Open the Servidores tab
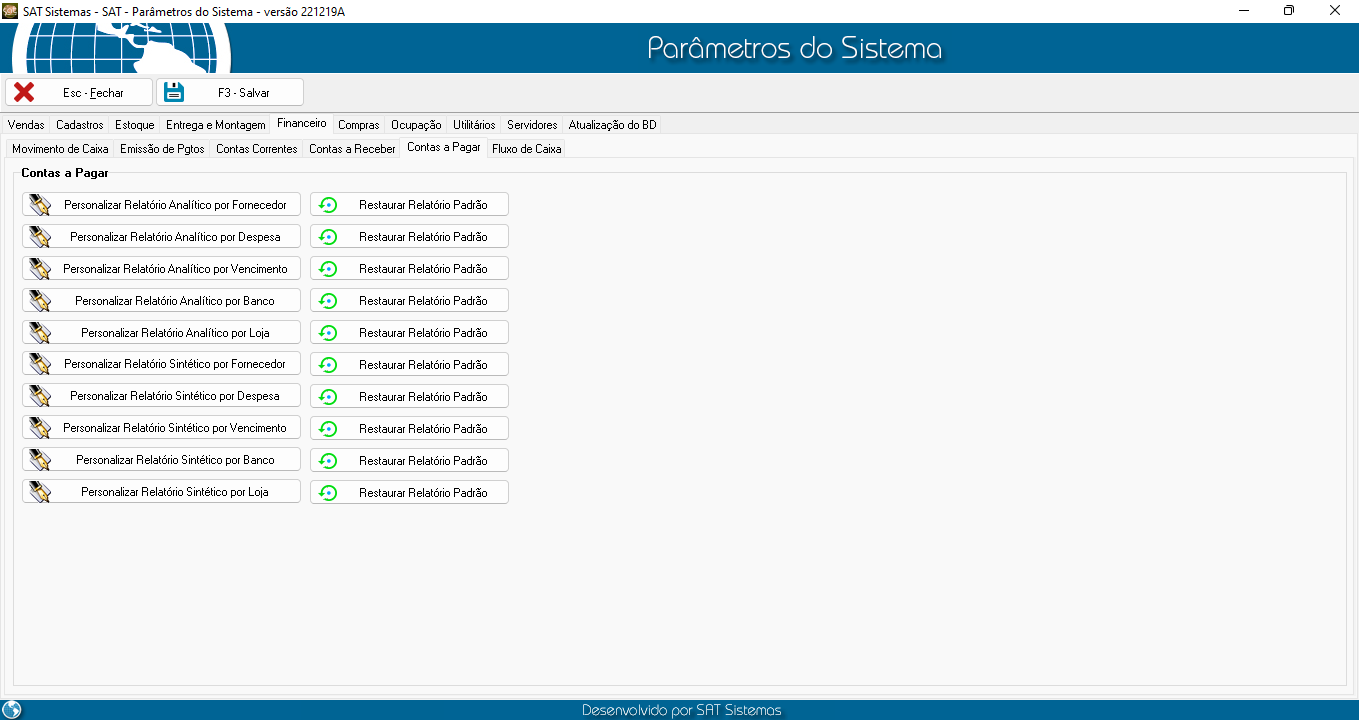The height and width of the screenshot is (720, 1359). [531, 125]
